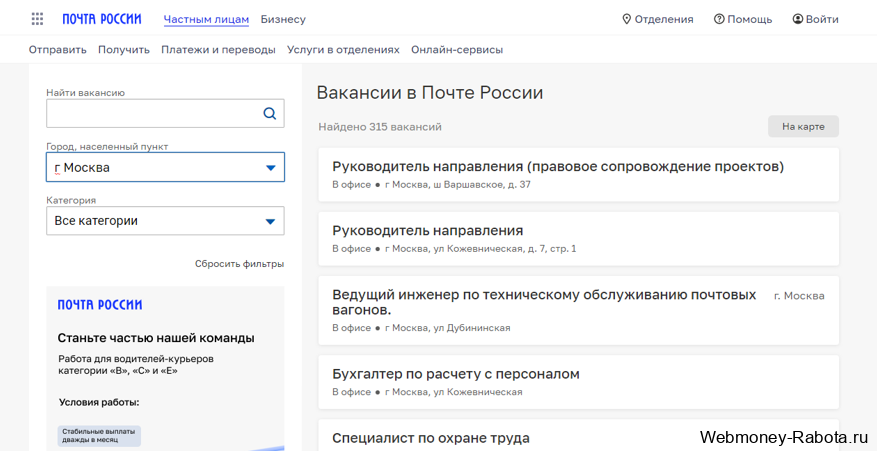This screenshot has height=455, width=877.
Task: Click Стабильные выплаты дважды в месяц badge
Action: (99, 436)
